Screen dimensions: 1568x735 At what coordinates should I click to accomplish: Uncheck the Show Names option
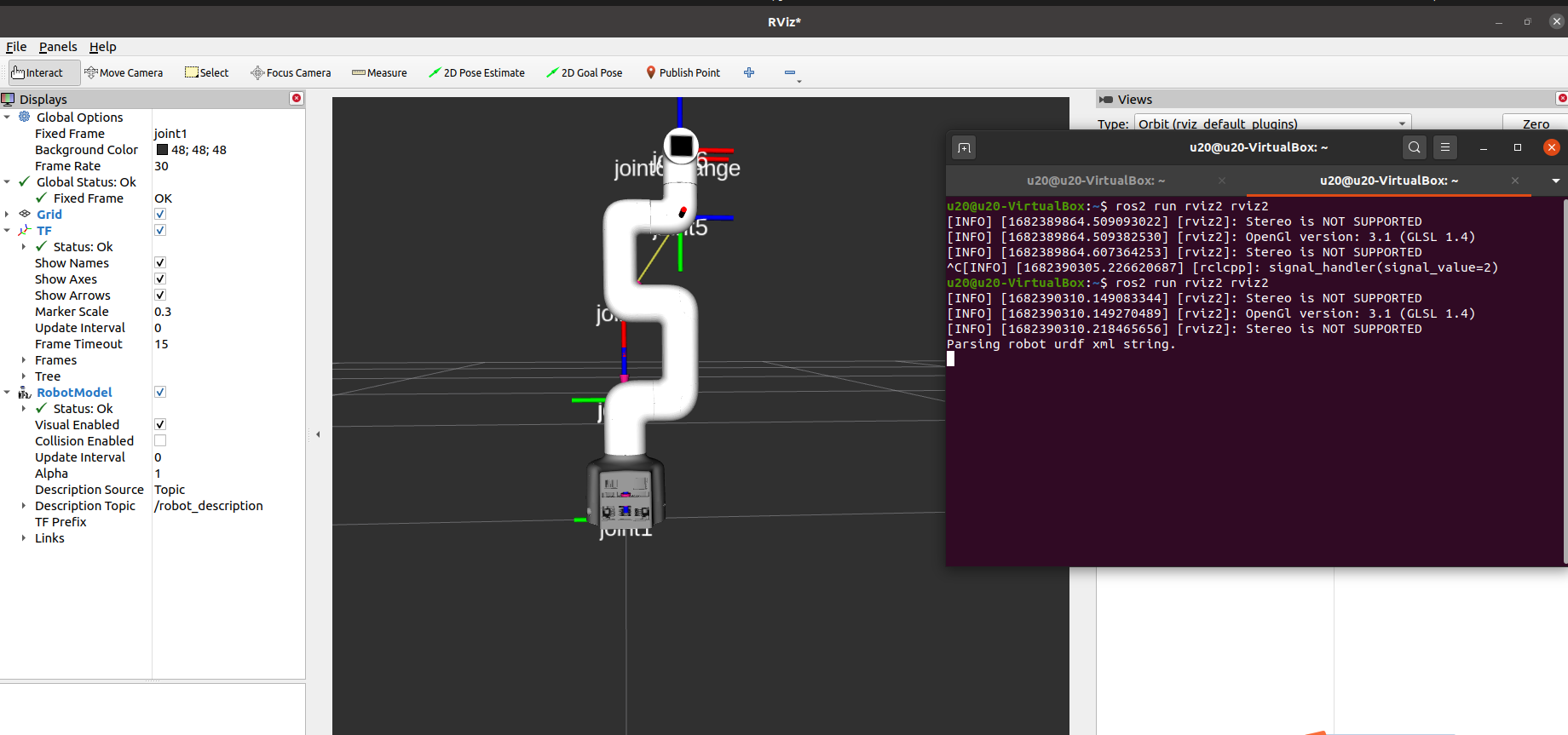(x=160, y=263)
